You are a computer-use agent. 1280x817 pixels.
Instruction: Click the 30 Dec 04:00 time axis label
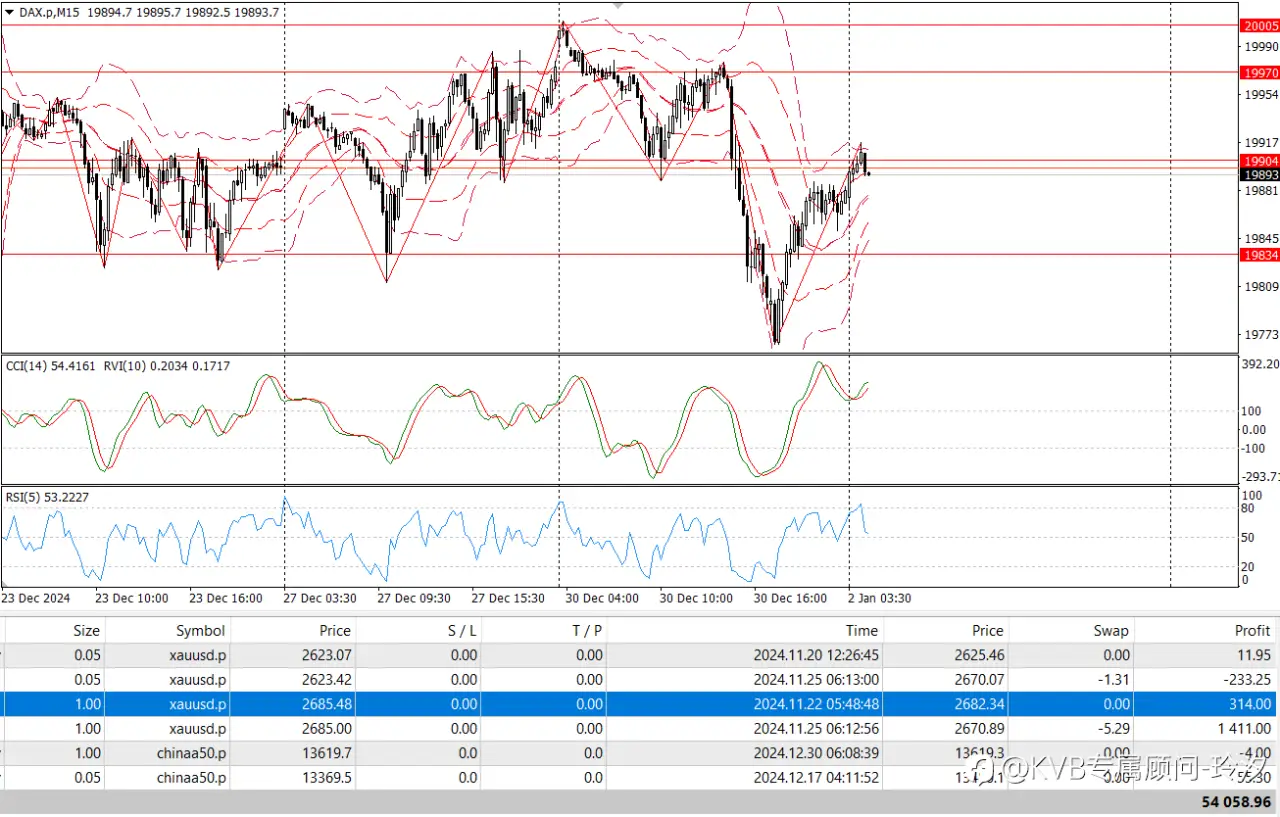600,598
